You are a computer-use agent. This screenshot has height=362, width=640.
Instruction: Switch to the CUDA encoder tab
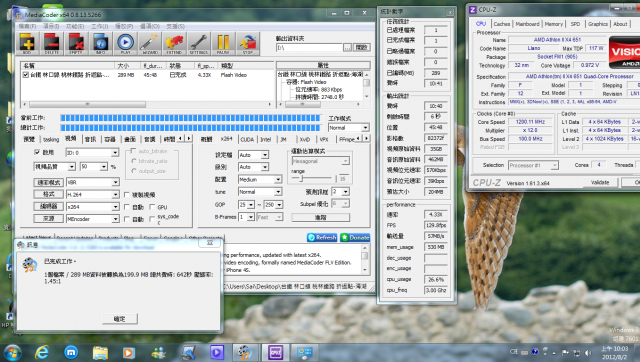coord(247,140)
